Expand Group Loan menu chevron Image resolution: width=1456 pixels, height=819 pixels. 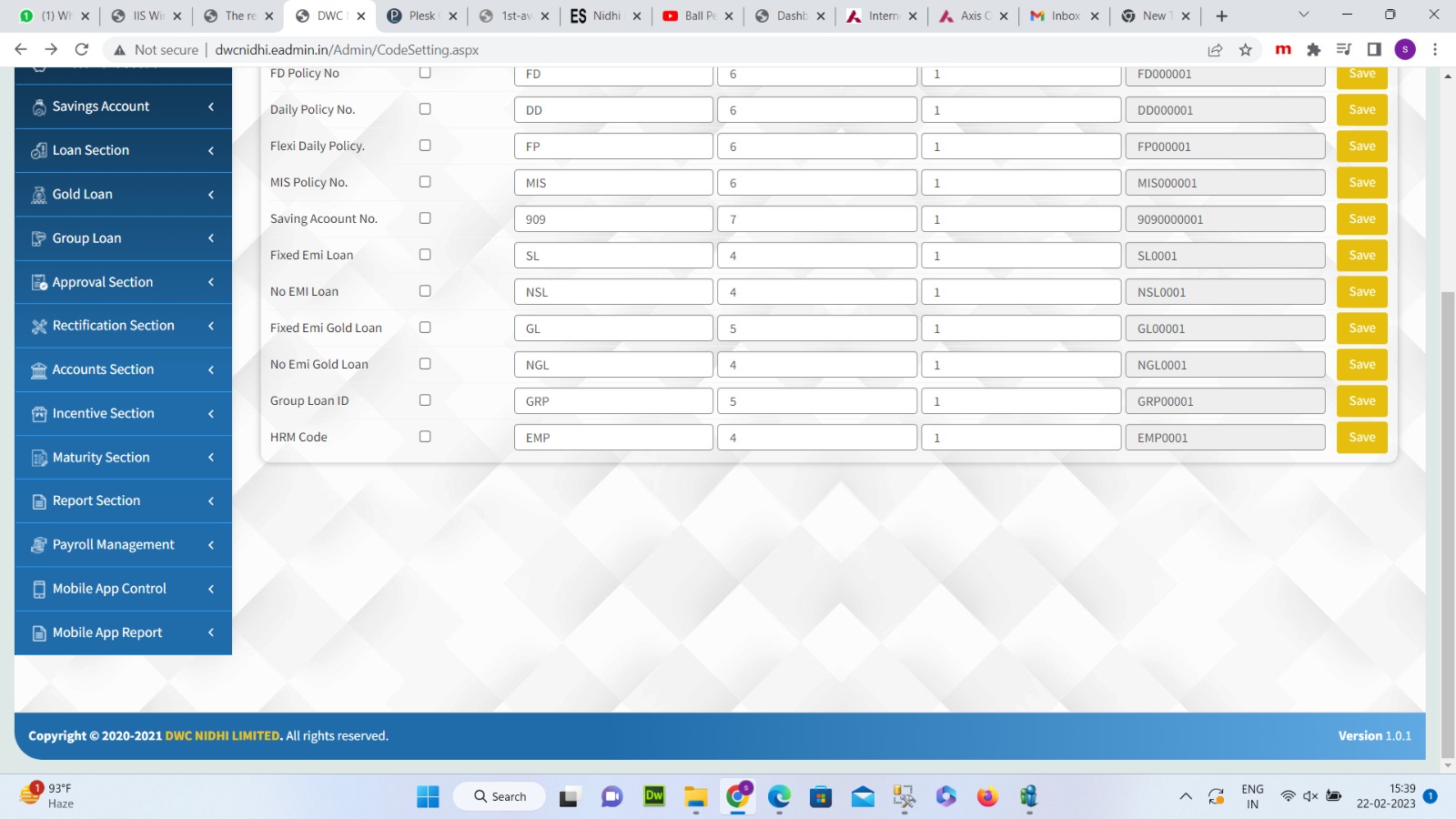(x=211, y=238)
